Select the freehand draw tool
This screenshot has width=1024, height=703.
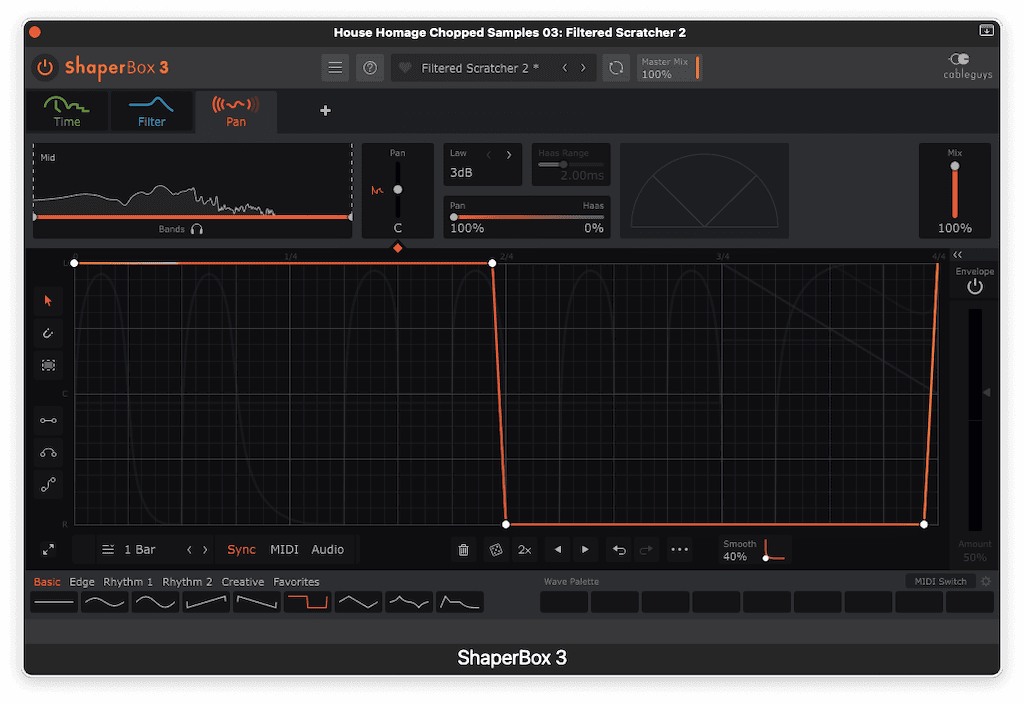47,333
